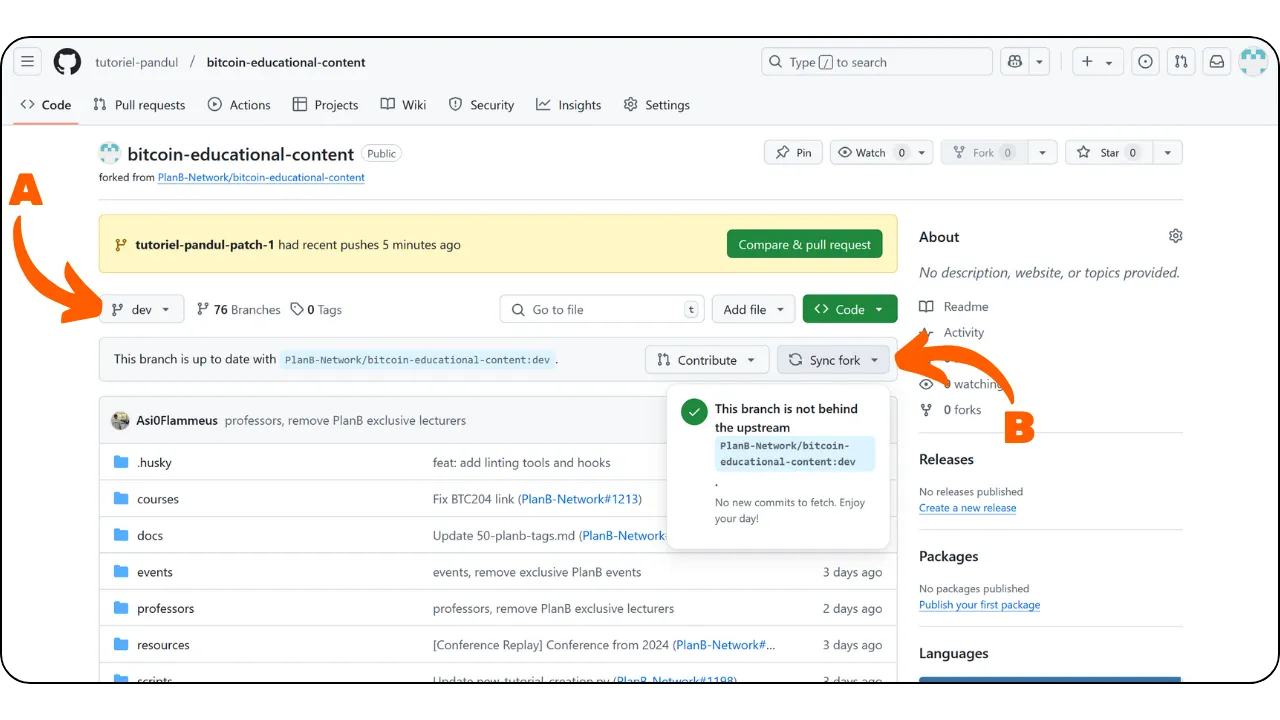The image size is (1280, 720).
Task: Switch to the Insights tab
Action: tap(568, 105)
